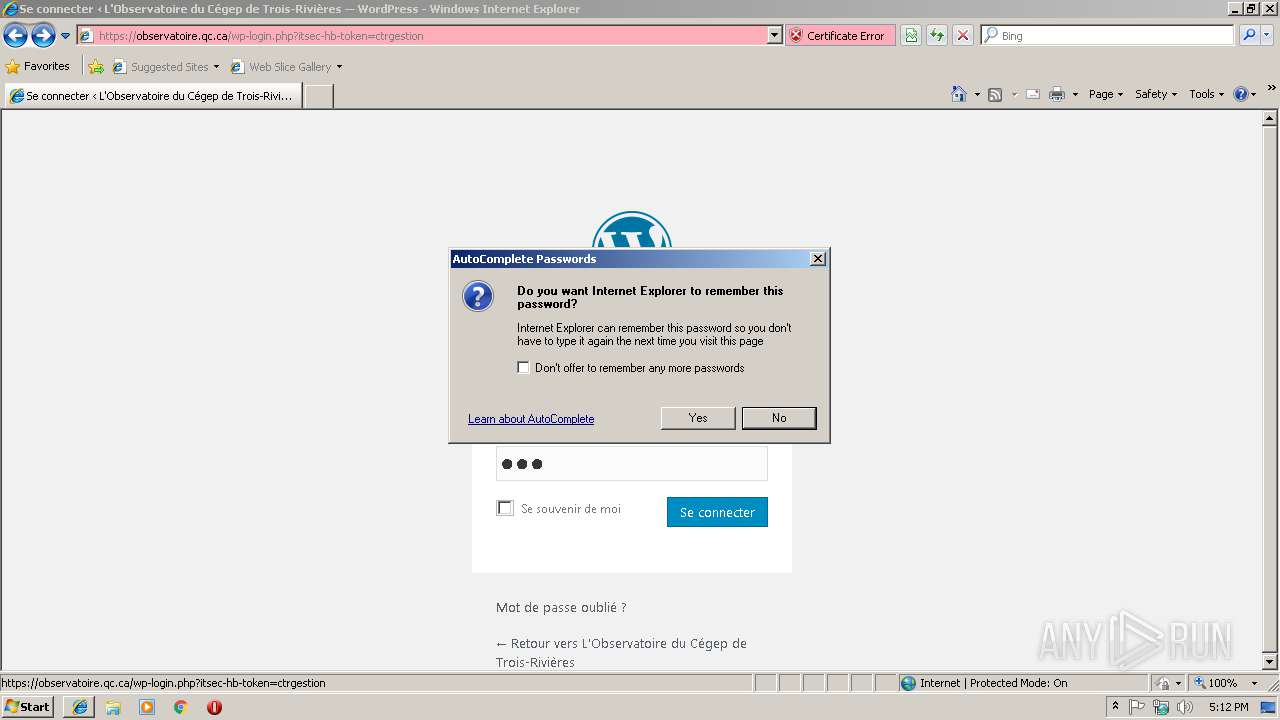
Task: Click the Internet Protected Mode status
Action: pyautogui.click(x=984, y=683)
